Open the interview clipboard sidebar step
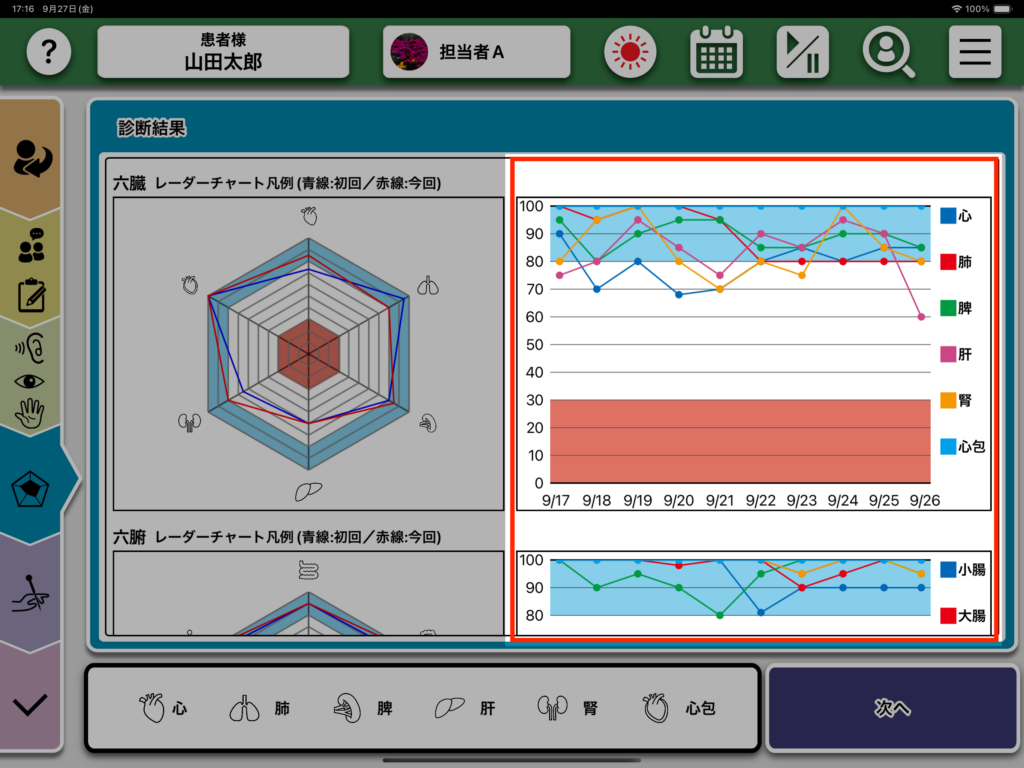 (31, 270)
